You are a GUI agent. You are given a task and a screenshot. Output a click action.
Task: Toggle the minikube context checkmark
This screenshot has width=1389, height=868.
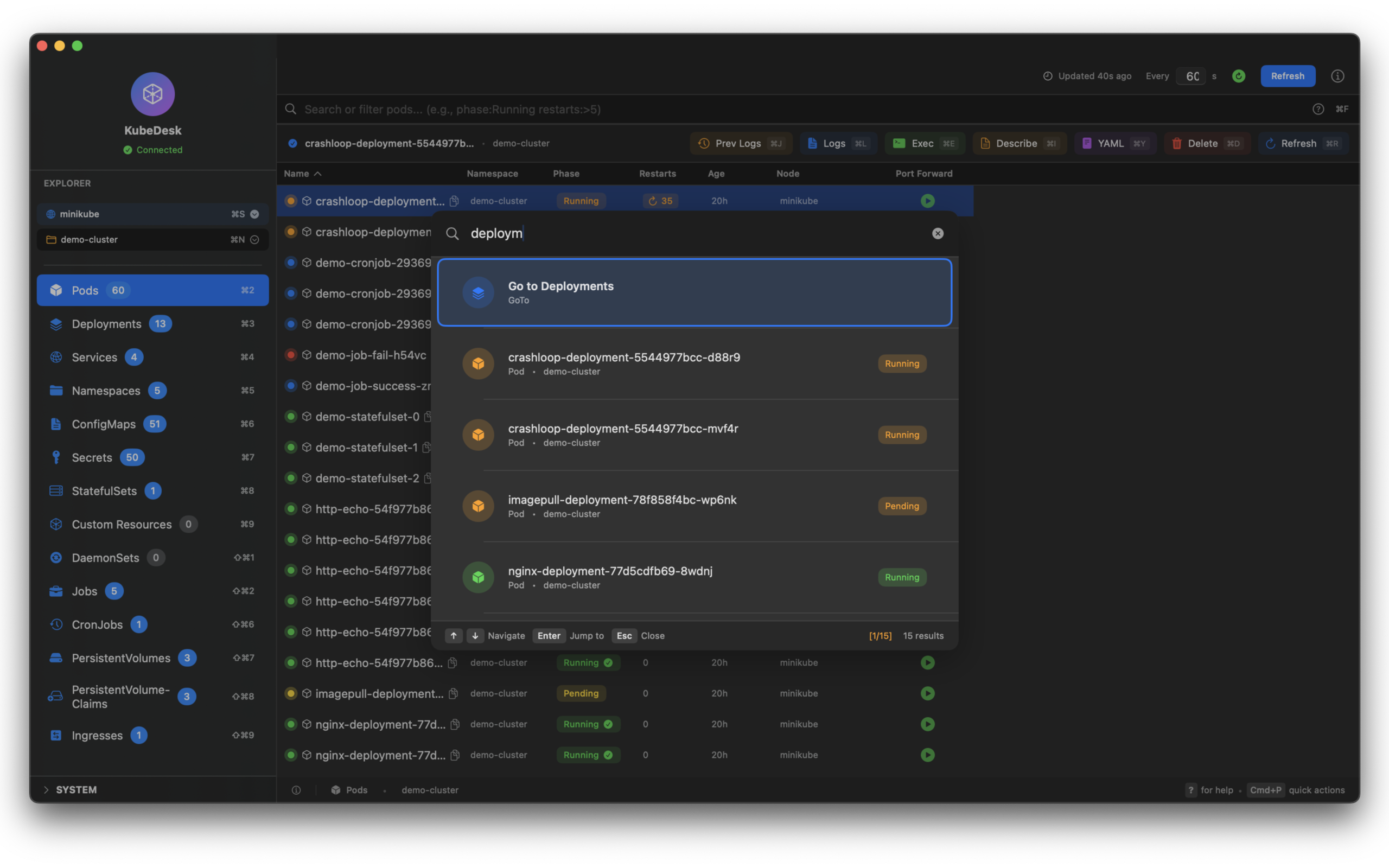(254, 214)
